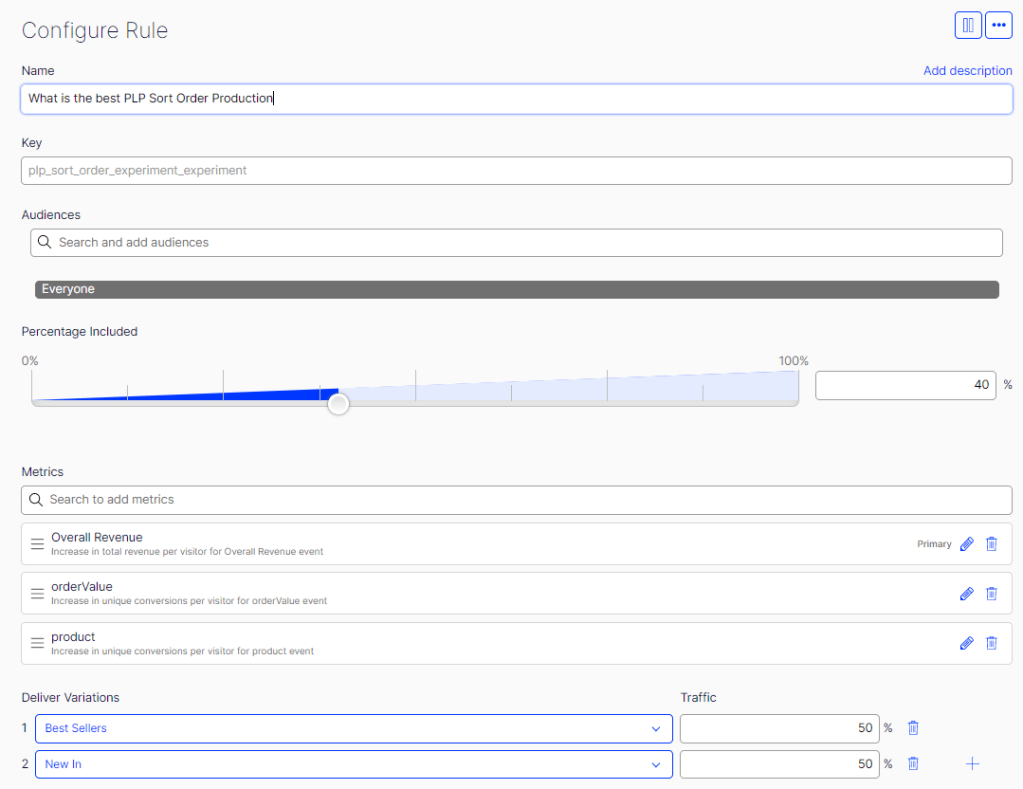1023x789 pixels.
Task: Select the Everyone audience bar
Action: click(x=516, y=289)
